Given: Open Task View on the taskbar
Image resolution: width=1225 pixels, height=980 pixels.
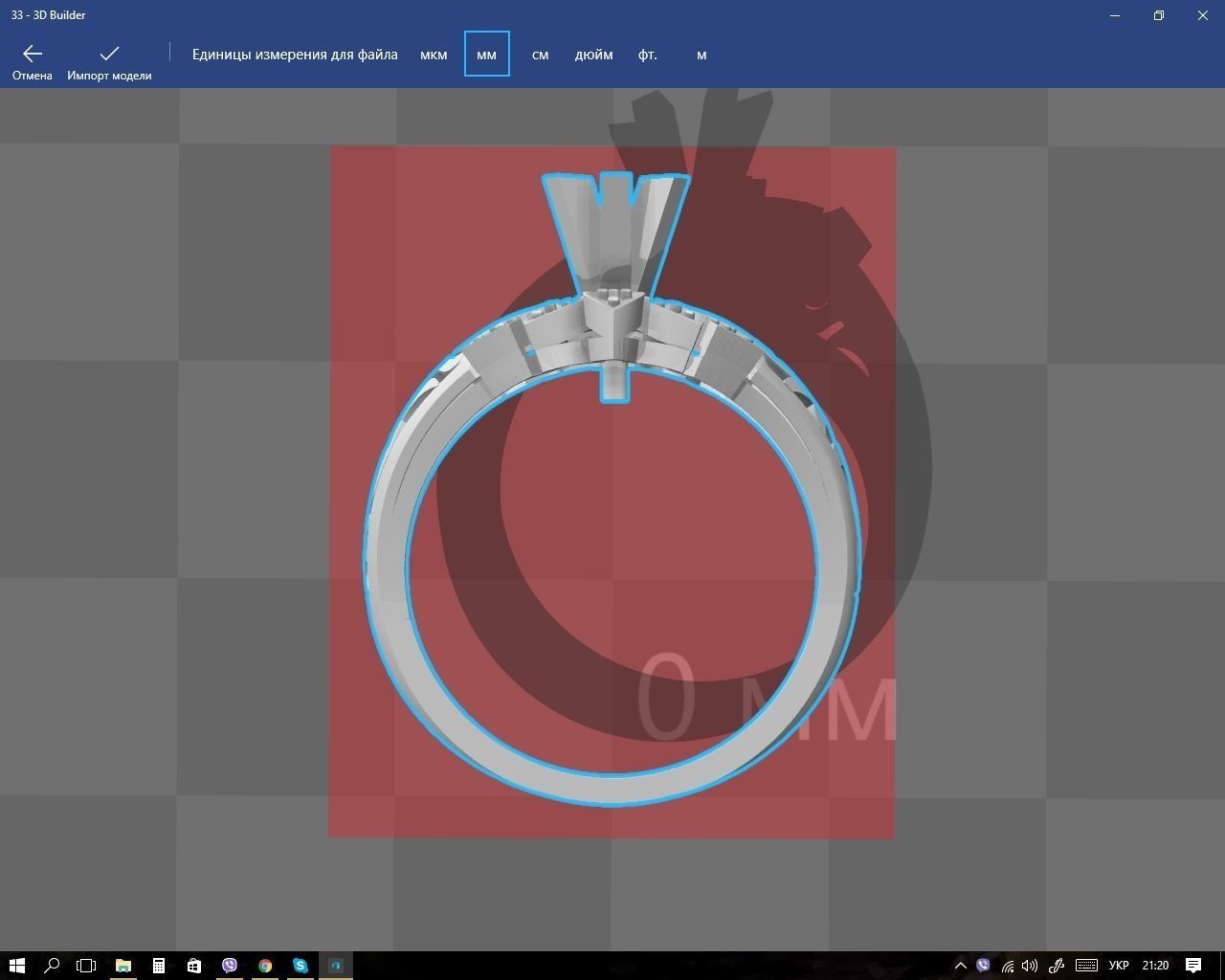Looking at the screenshot, I should click(x=86, y=965).
